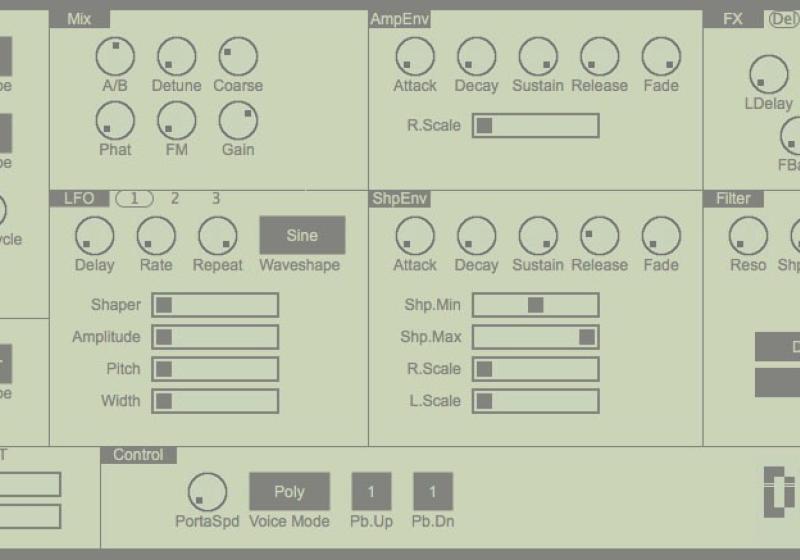Switch to LFO 3
The image size is (800, 560).
tap(215, 198)
